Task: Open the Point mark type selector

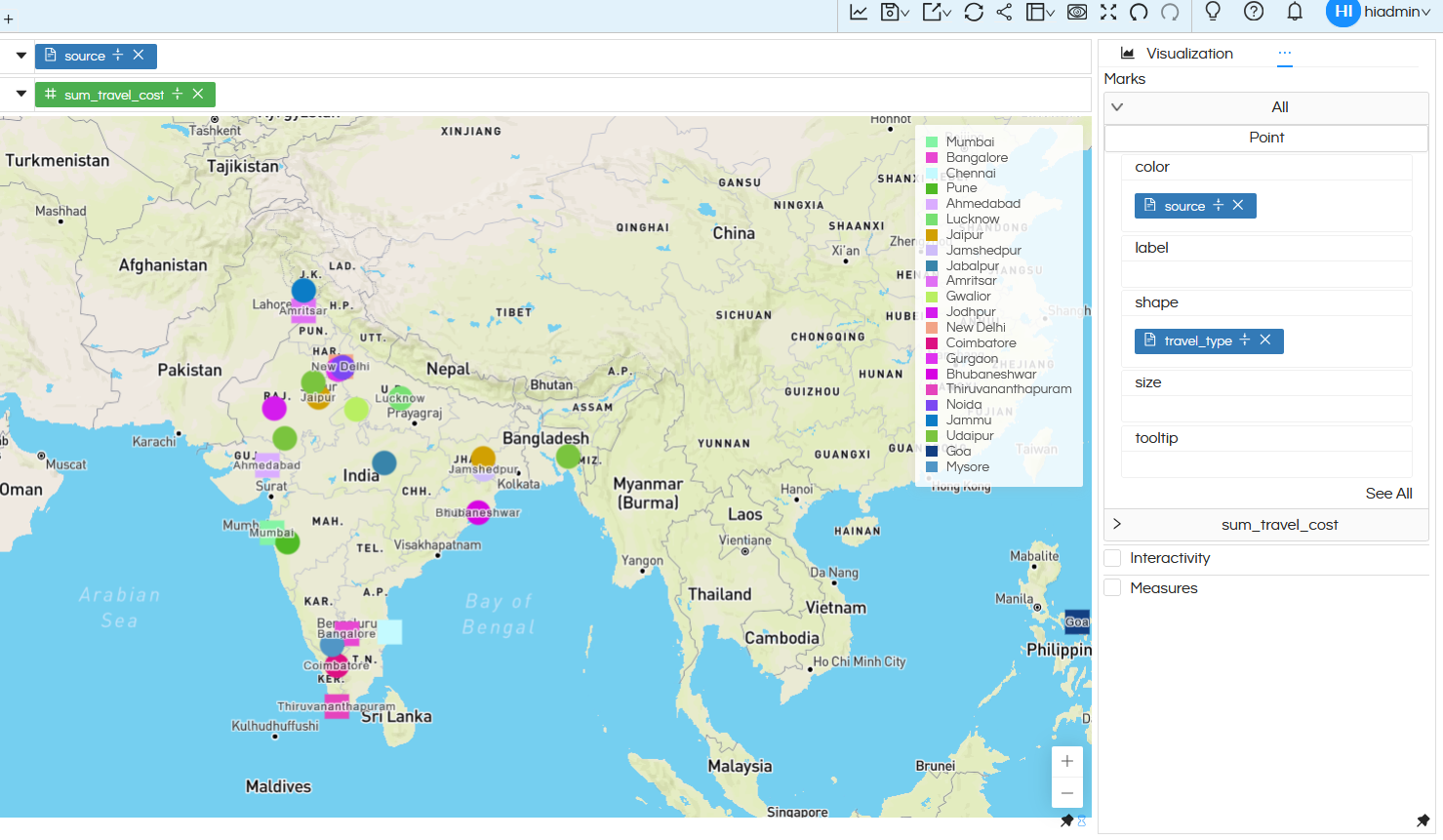Action: coord(1266,138)
